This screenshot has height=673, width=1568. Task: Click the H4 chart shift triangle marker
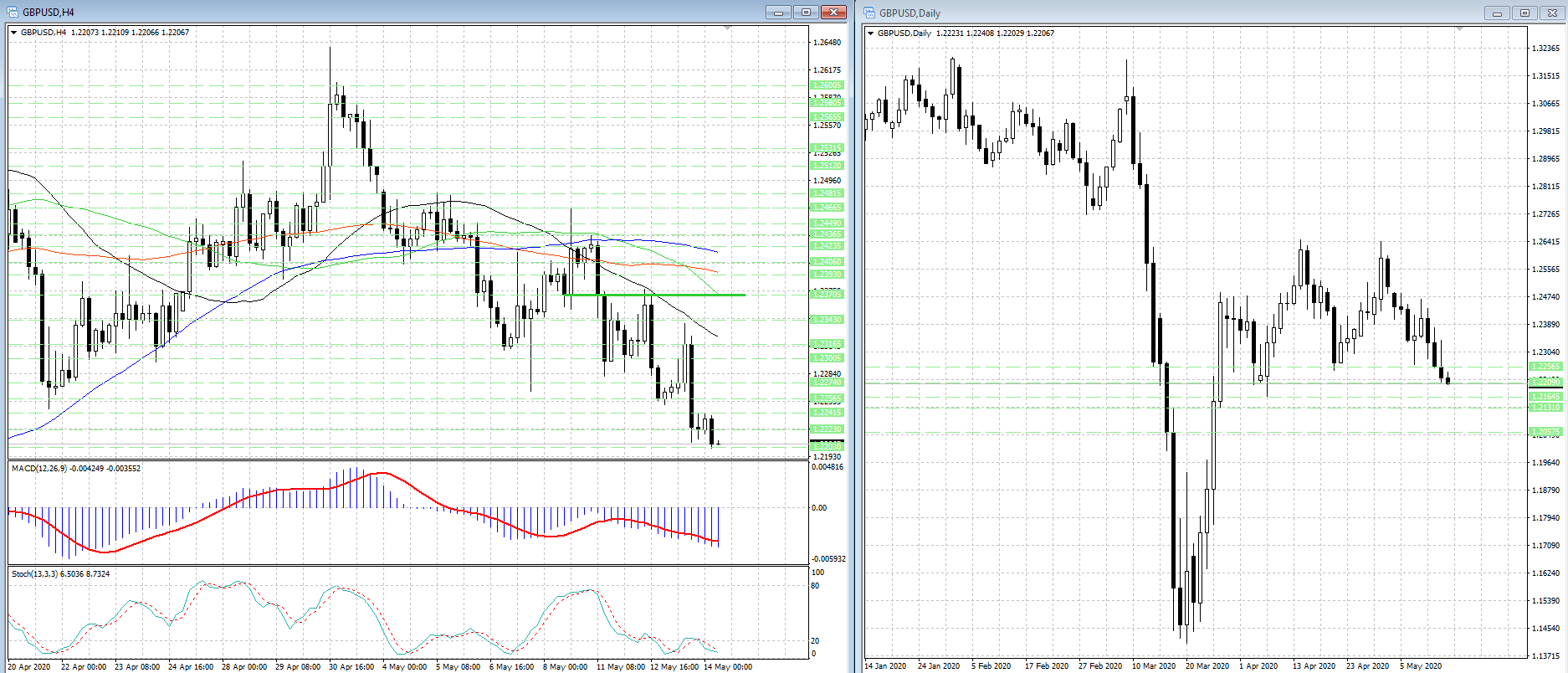click(727, 29)
